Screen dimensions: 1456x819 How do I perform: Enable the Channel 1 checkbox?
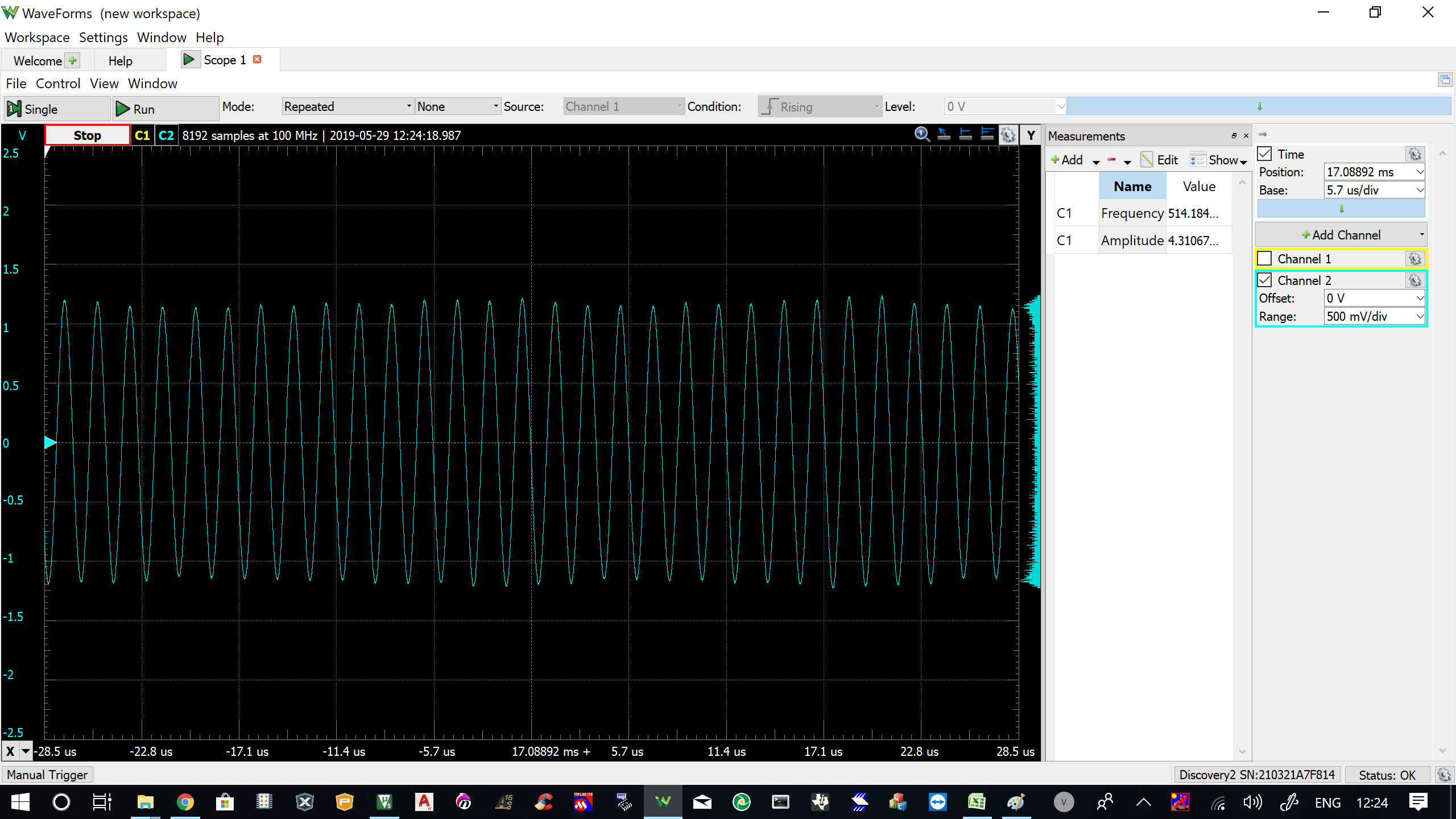coord(1264,259)
